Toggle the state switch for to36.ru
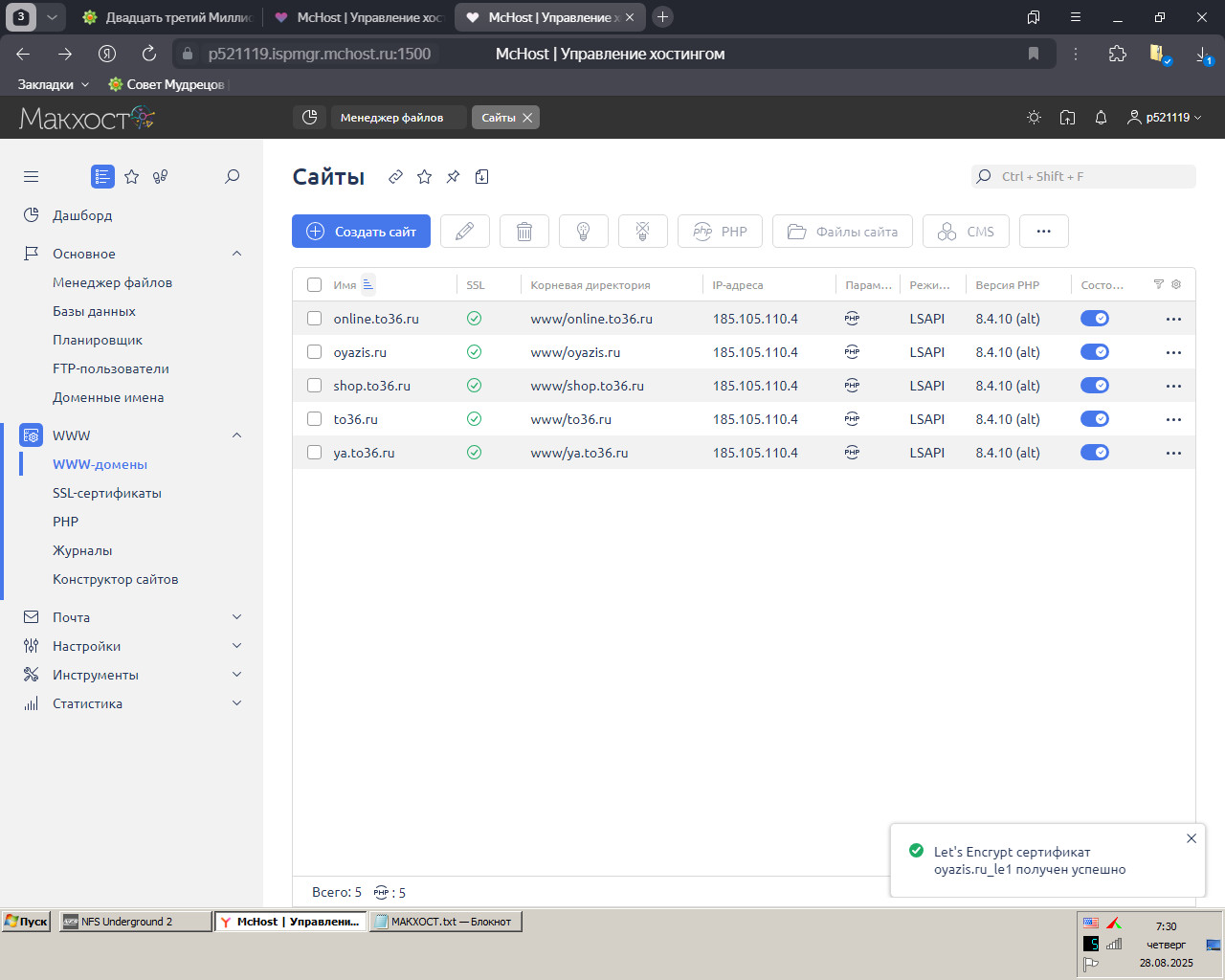 coord(1095,419)
